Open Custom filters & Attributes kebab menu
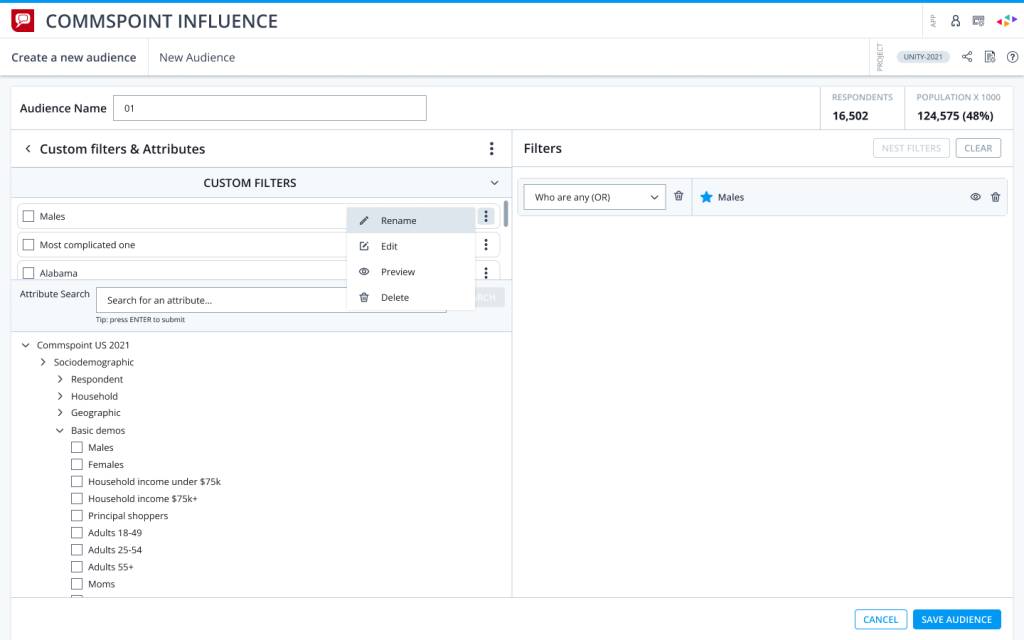1024x640 pixels. (x=492, y=149)
